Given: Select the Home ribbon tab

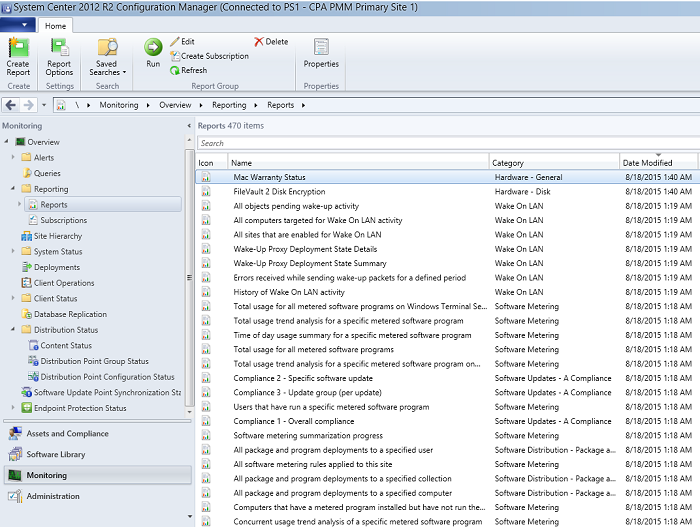Looking at the screenshot, I should 55,26.
